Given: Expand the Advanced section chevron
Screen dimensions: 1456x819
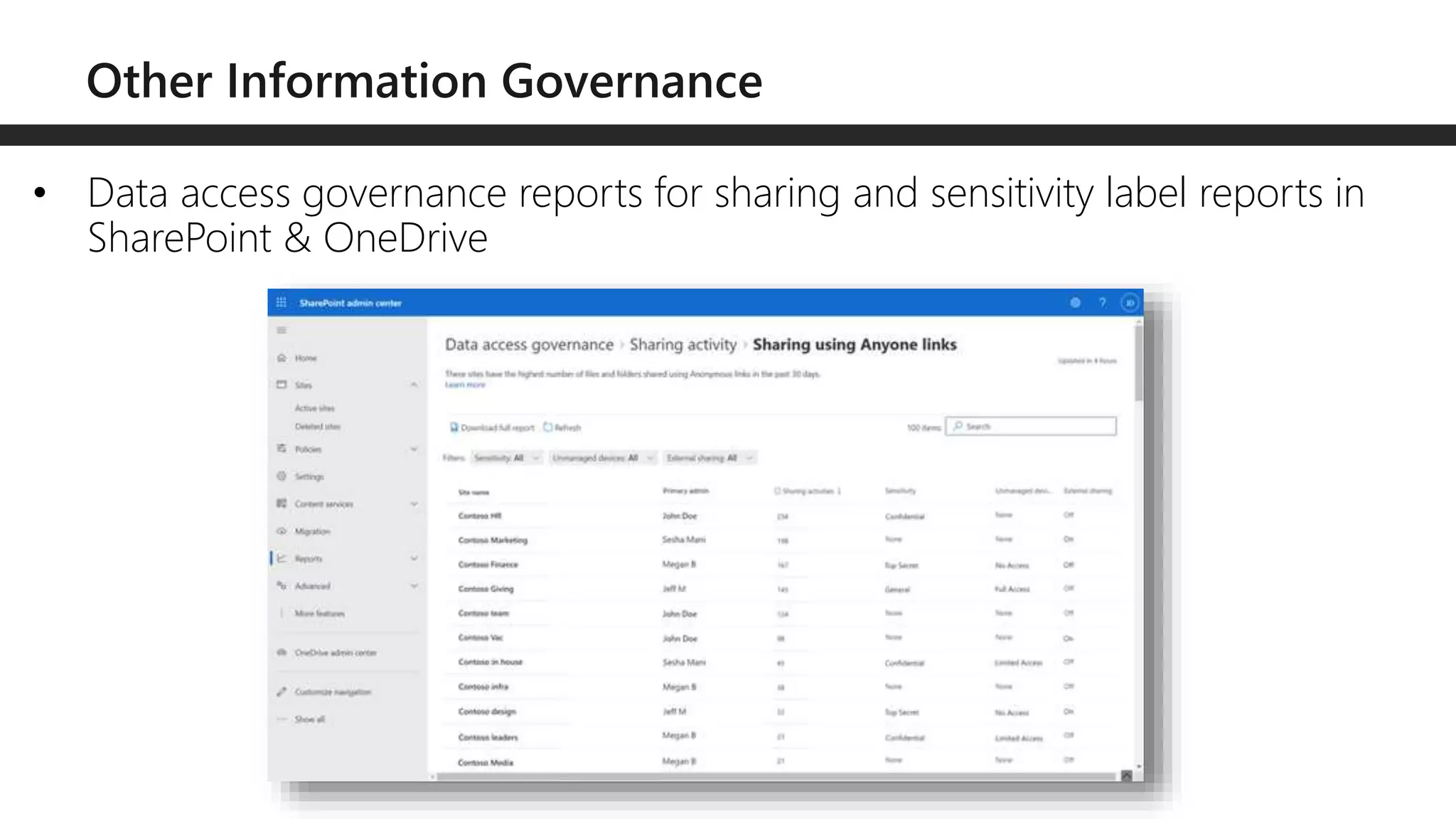Looking at the screenshot, I should click(x=414, y=586).
